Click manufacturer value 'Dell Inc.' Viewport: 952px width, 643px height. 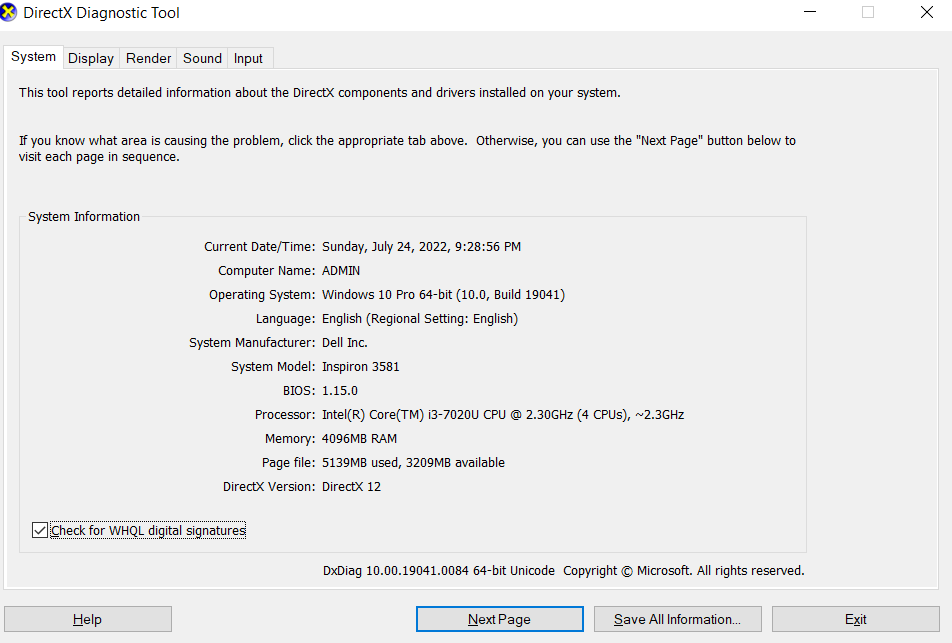345,342
